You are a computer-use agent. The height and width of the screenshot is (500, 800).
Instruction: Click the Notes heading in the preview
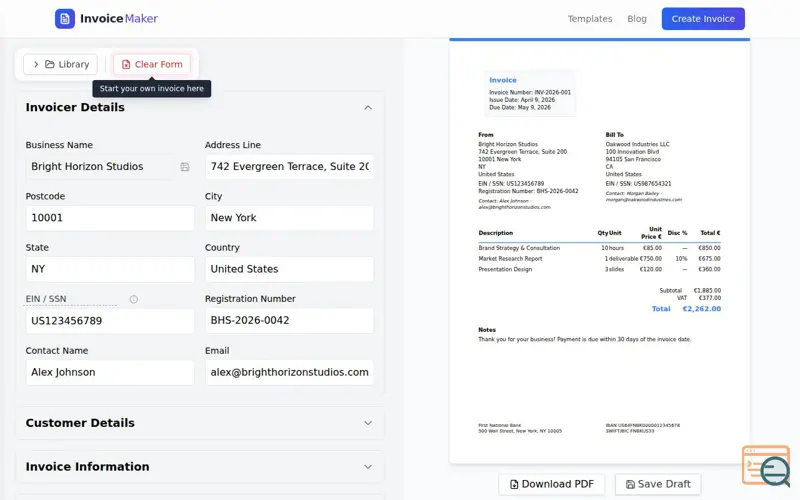click(x=487, y=330)
